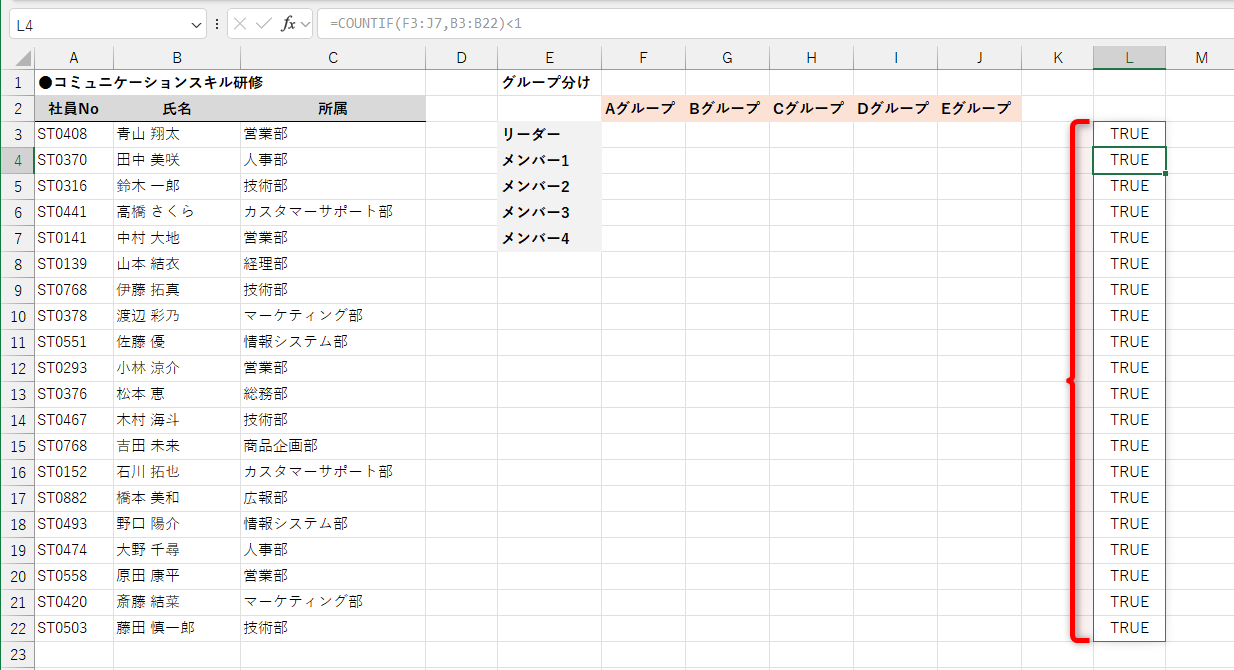1234x670 pixels.
Task: Select the Dグループ header cell
Action: point(895,109)
